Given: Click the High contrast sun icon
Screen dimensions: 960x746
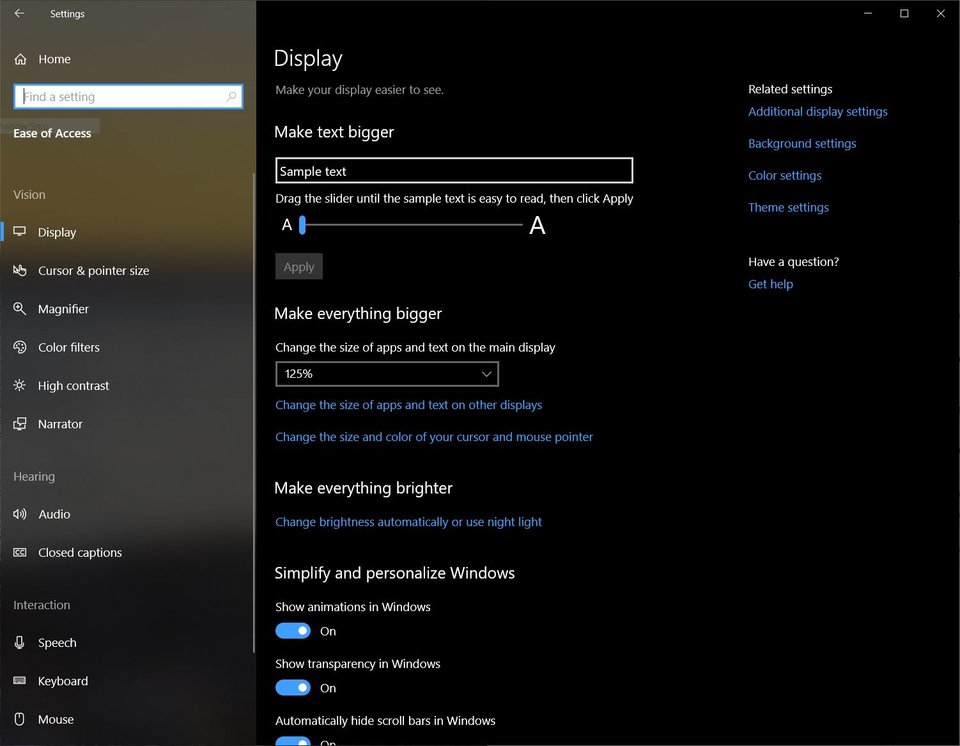Looking at the screenshot, I should click(x=20, y=386).
